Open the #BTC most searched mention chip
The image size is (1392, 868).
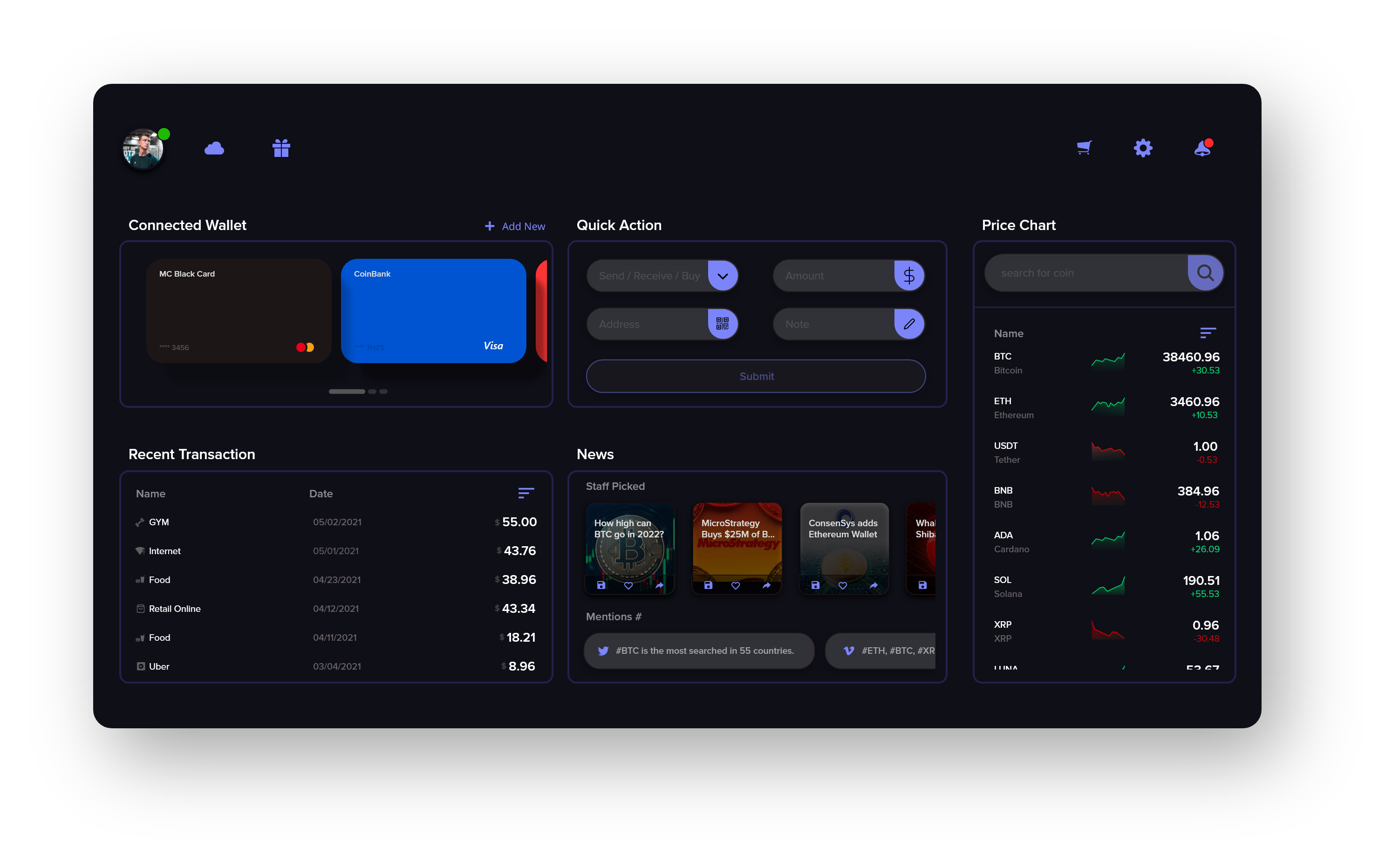coord(699,651)
